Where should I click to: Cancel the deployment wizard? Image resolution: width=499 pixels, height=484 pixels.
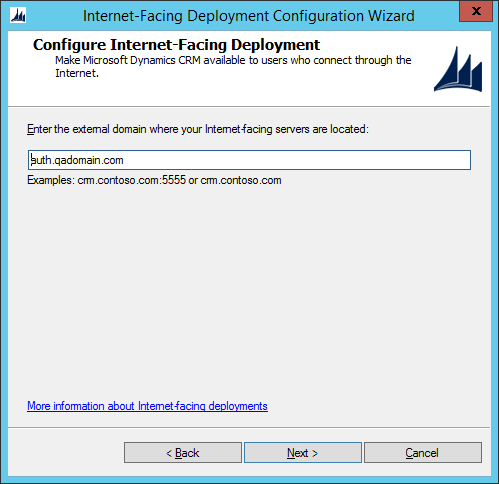(x=423, y=453)
